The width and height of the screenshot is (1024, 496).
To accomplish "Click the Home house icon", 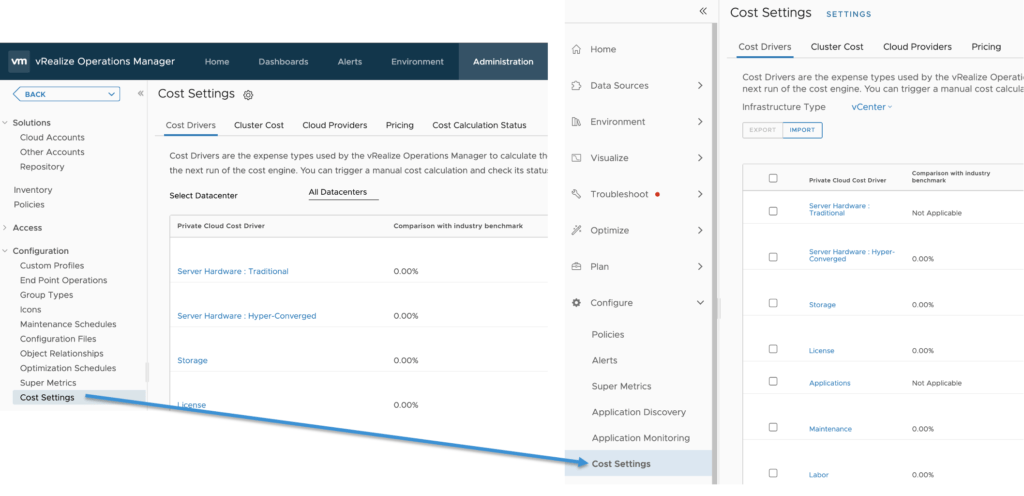I will (576, 49).
